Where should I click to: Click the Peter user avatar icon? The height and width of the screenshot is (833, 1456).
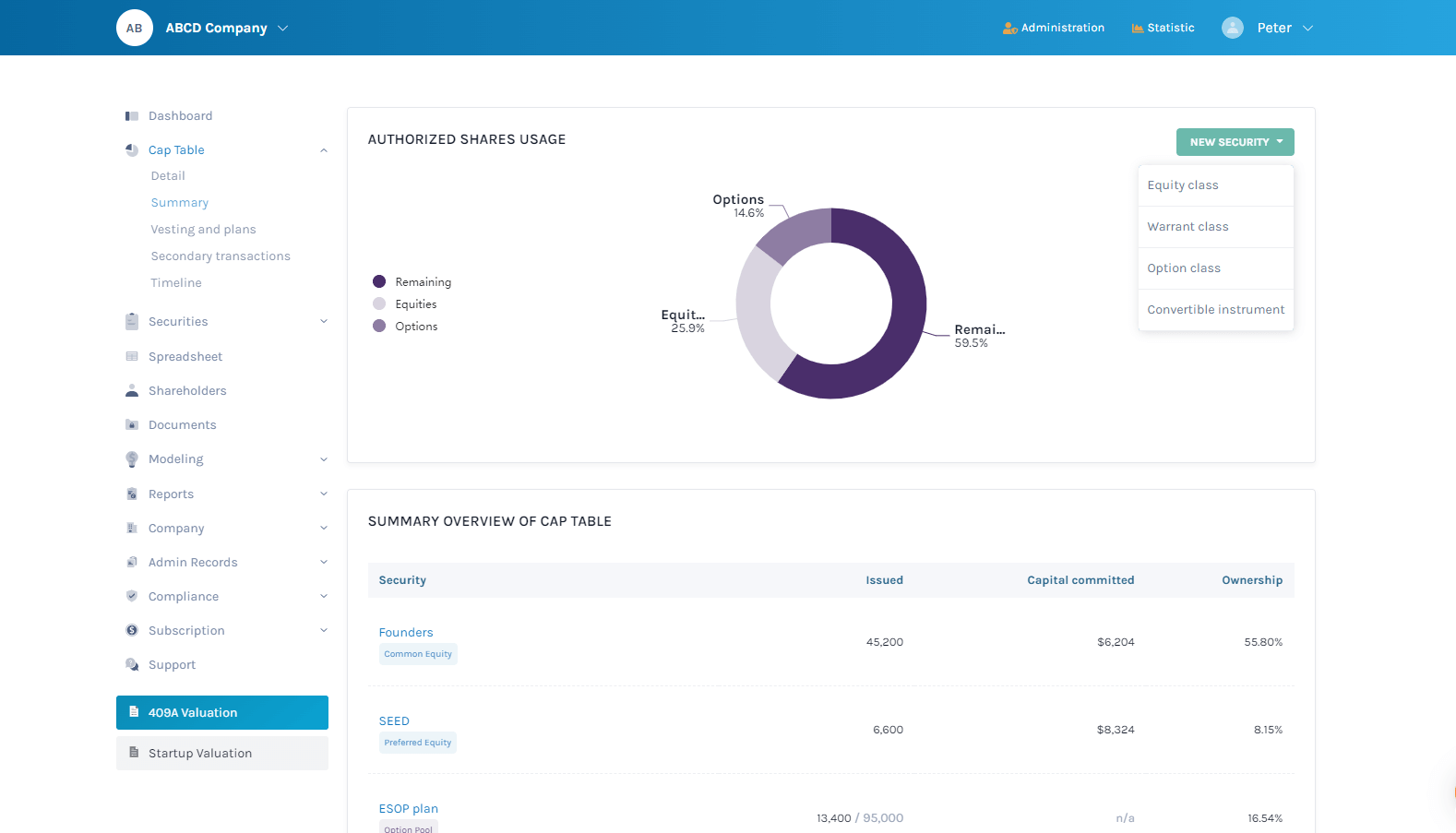pos(1233,28)
